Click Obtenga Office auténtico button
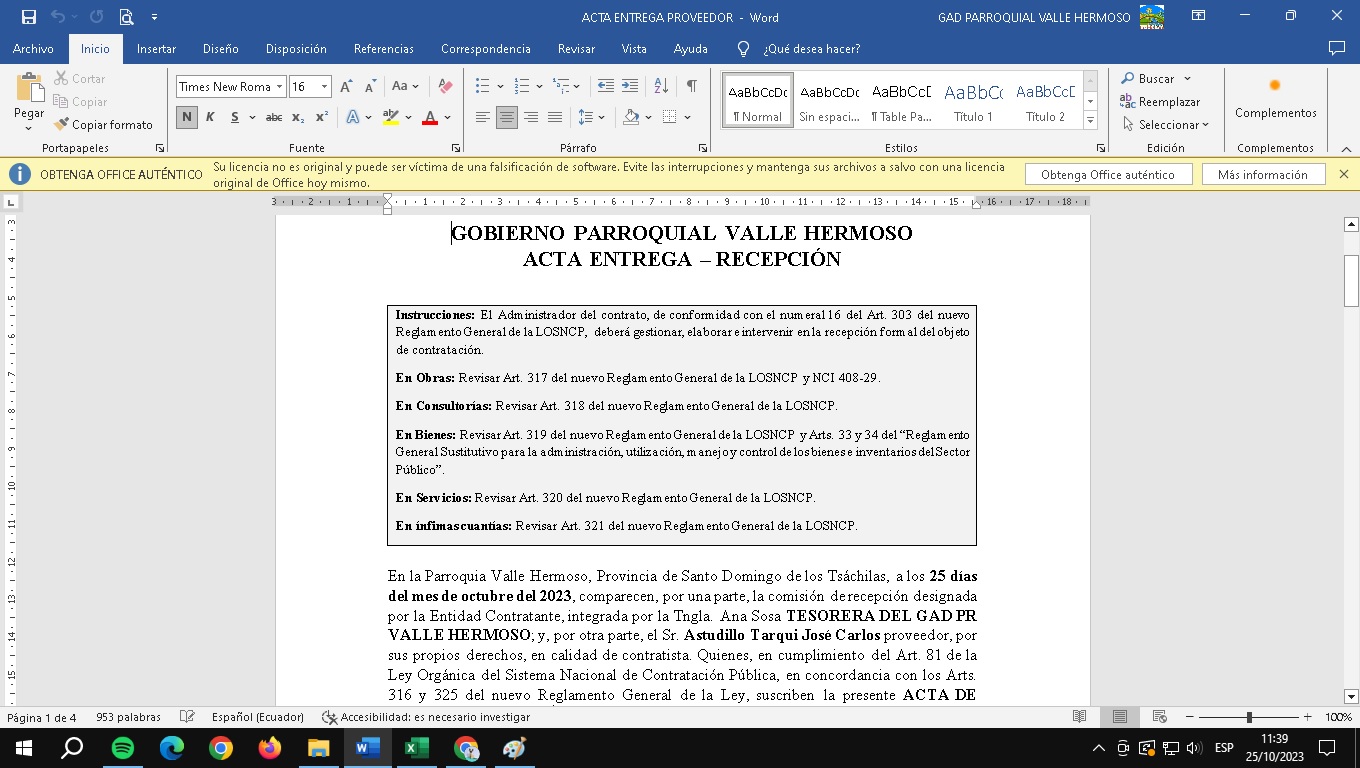1360x768 pixels. point(1108,174)
